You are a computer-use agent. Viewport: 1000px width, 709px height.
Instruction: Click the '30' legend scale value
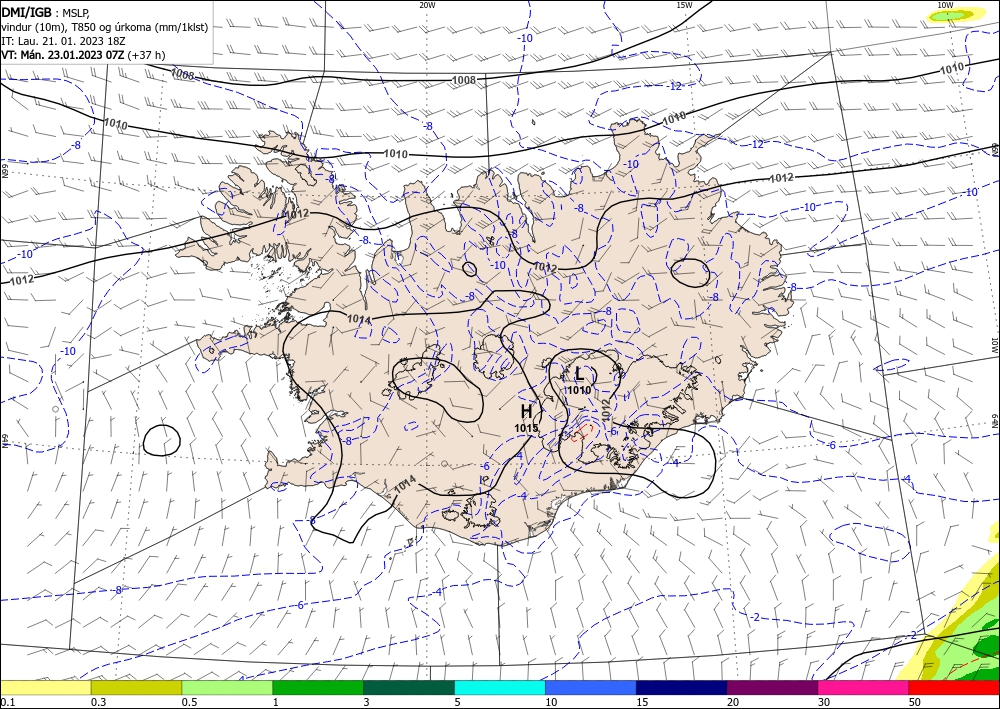pos(824,702)
